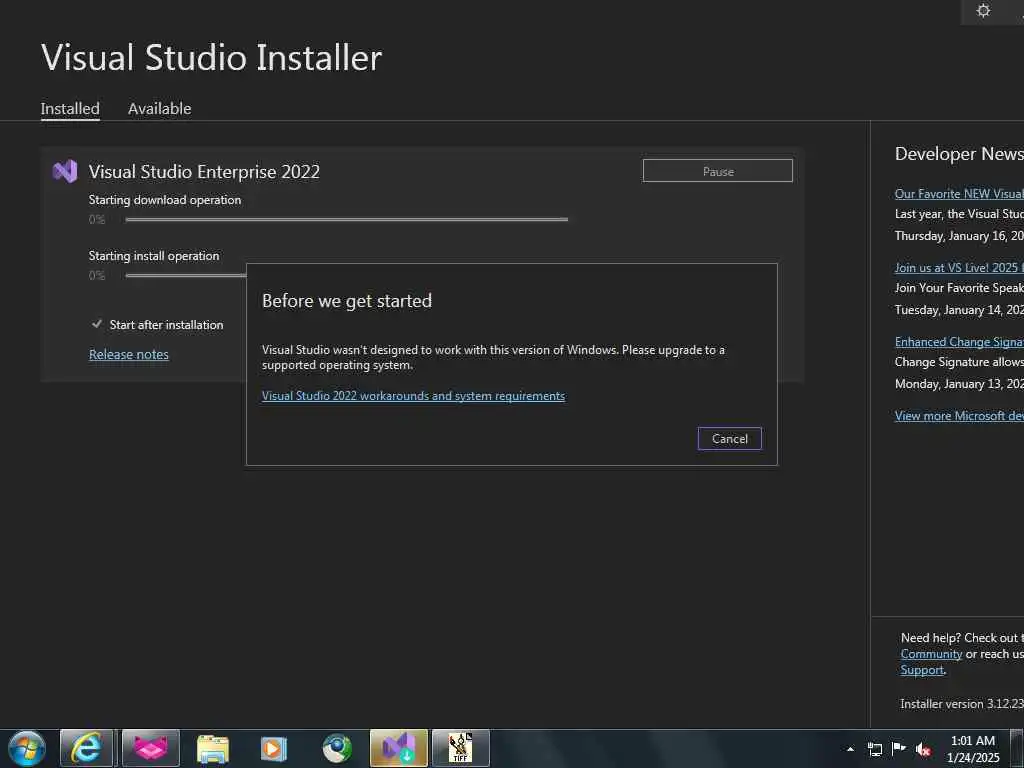Open the Support link

click(x=922, y=670)
